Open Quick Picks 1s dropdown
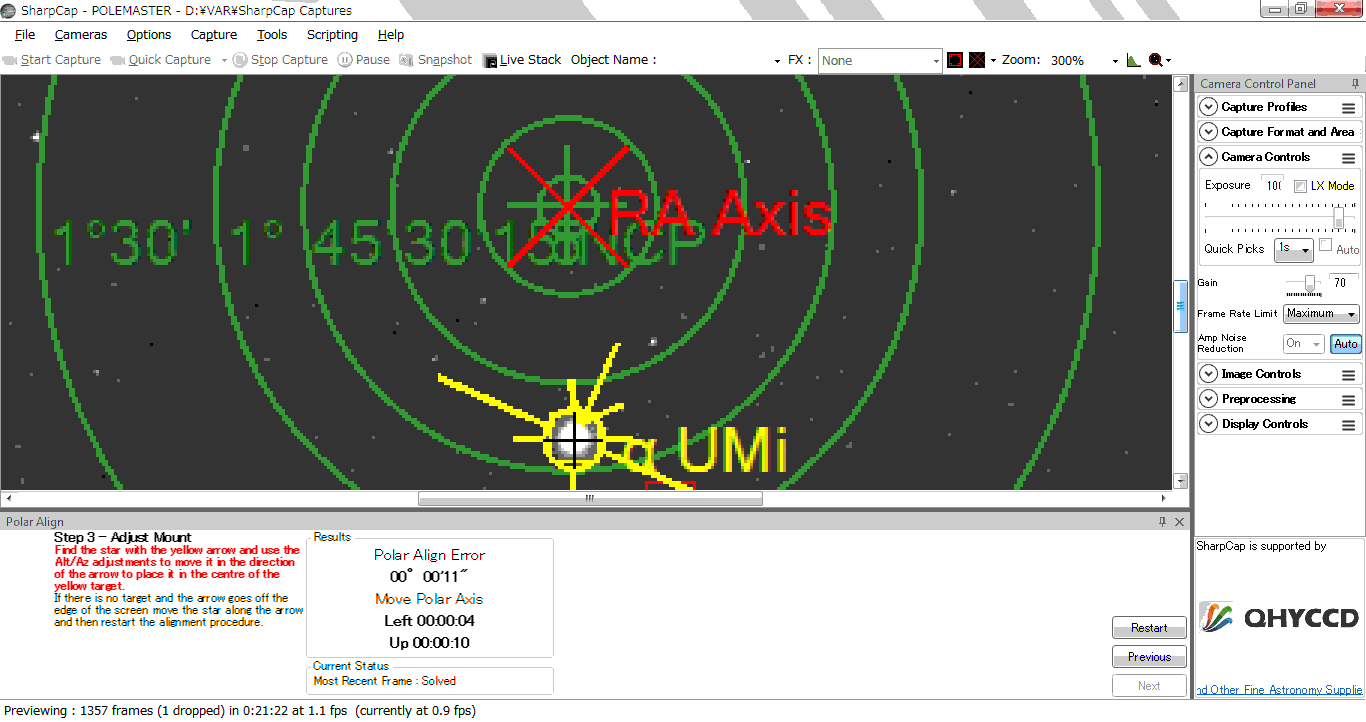1366x722 pixels. pos(1293,250)
